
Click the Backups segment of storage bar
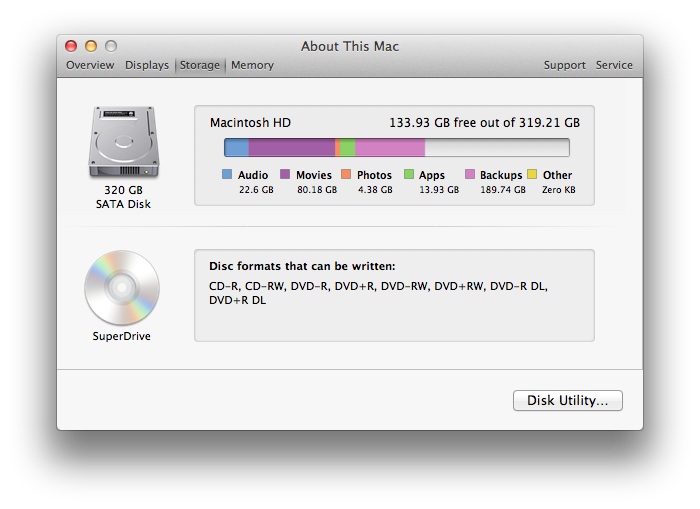(390, 147)
